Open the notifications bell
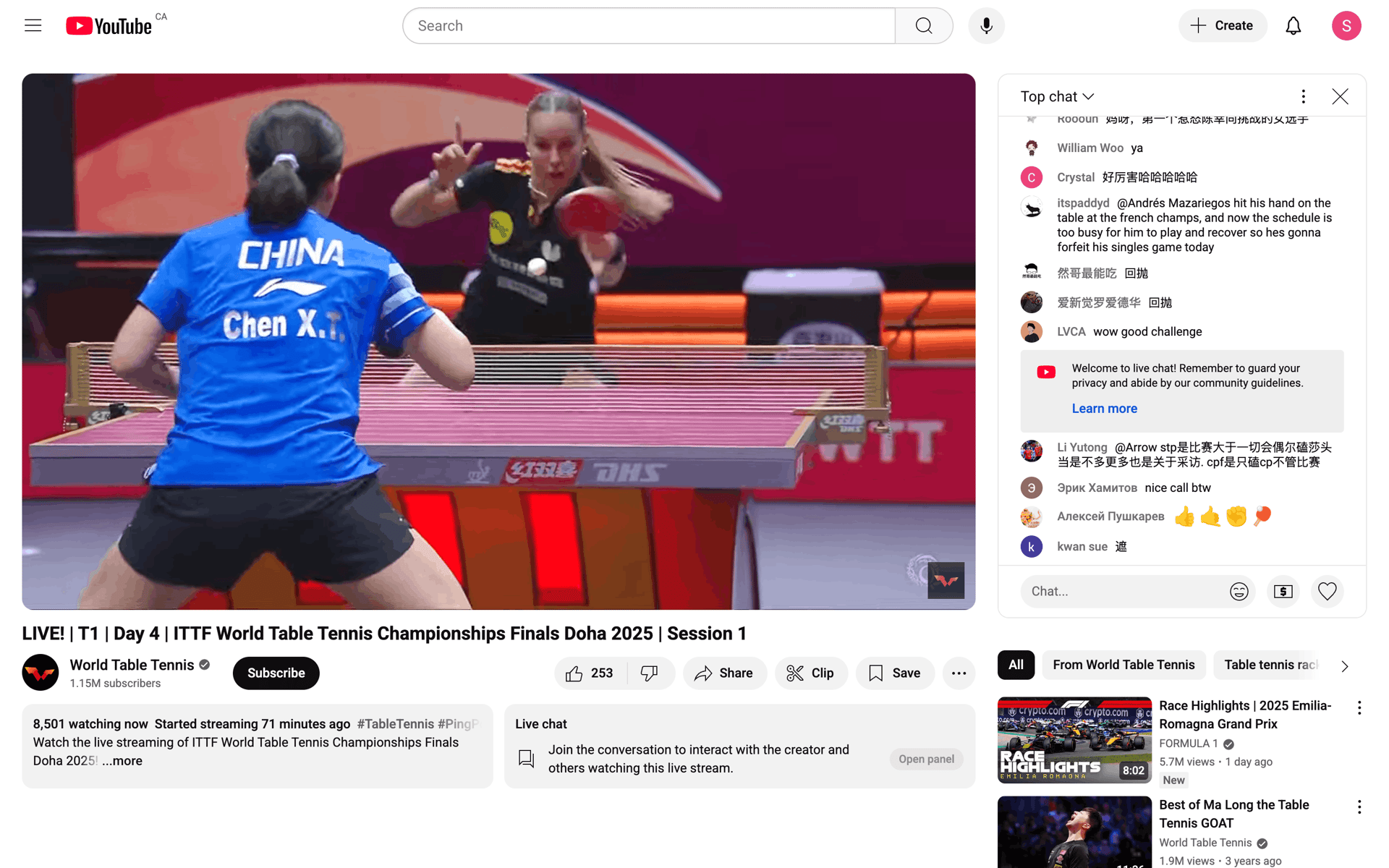The height and width of the screenshot is (868, 1389). pyautogui.click(x=1293, y=26)
